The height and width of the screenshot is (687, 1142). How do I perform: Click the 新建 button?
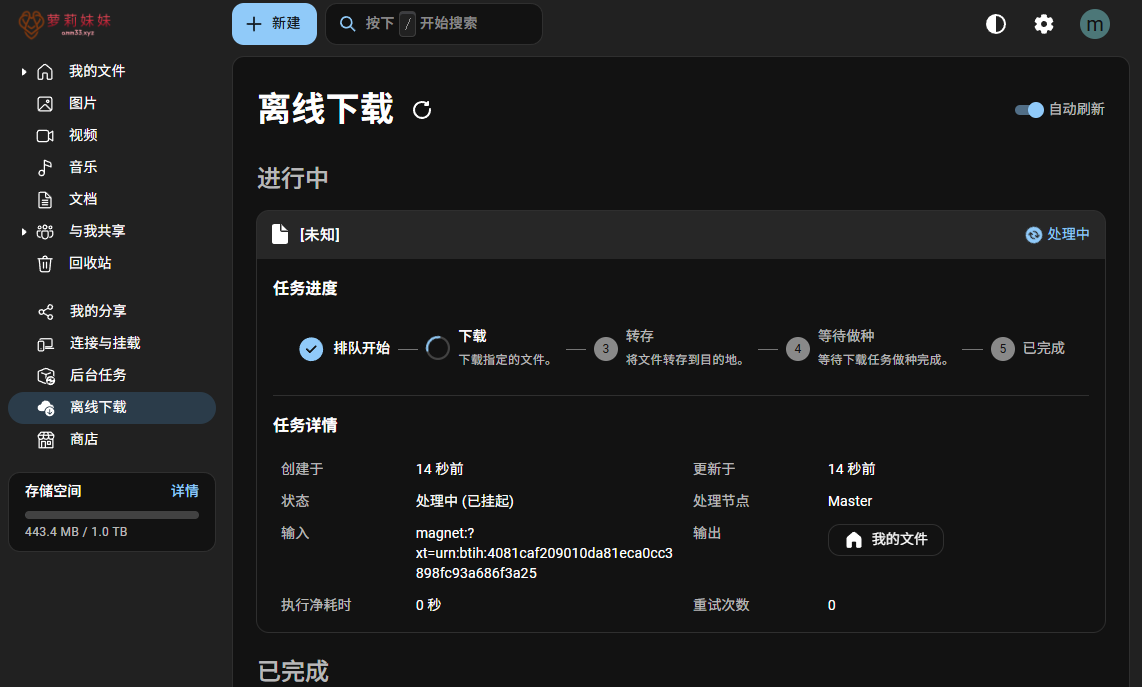tap(274, 24)
